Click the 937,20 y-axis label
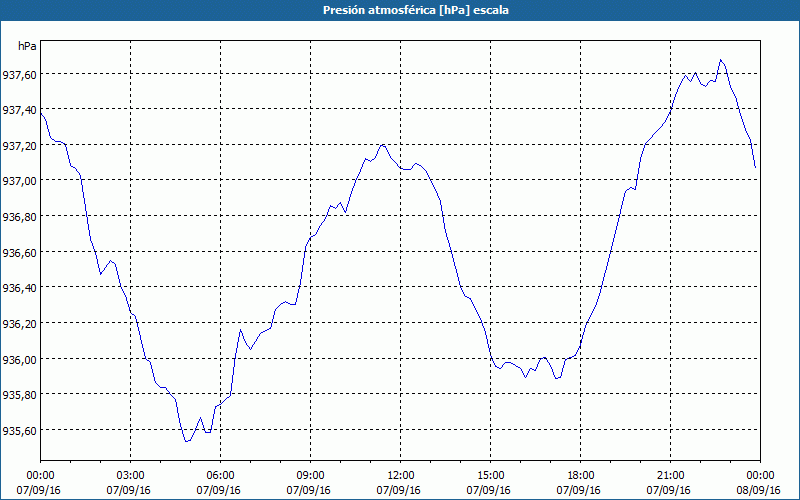The height and width of the screenshot is (500, 800). click(x=19, y=145)
